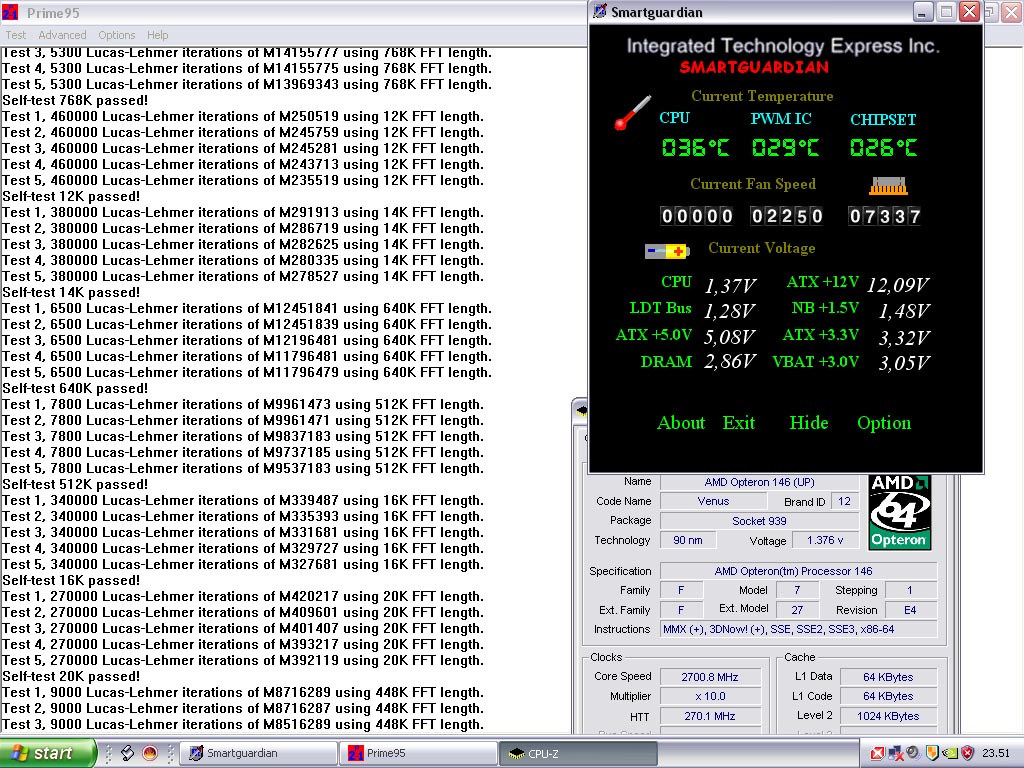The width and height of the screenshot is (1024, 768).
Task: Click the Prime95 line 'Self-test 768K passed!'
Action: coord(75,101)
